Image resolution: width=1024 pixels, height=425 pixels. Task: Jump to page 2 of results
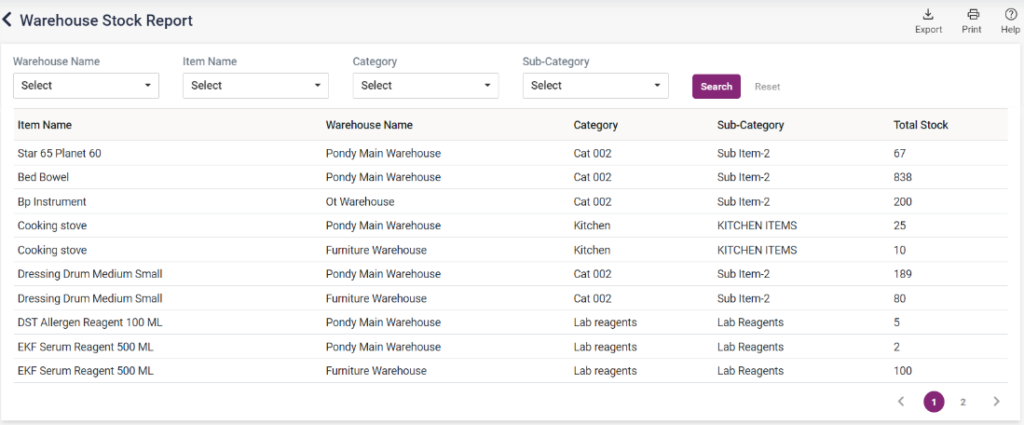(963, 402)
